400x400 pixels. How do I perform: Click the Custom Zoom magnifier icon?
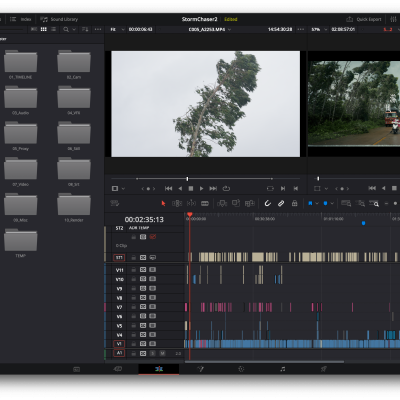[374, 203]
